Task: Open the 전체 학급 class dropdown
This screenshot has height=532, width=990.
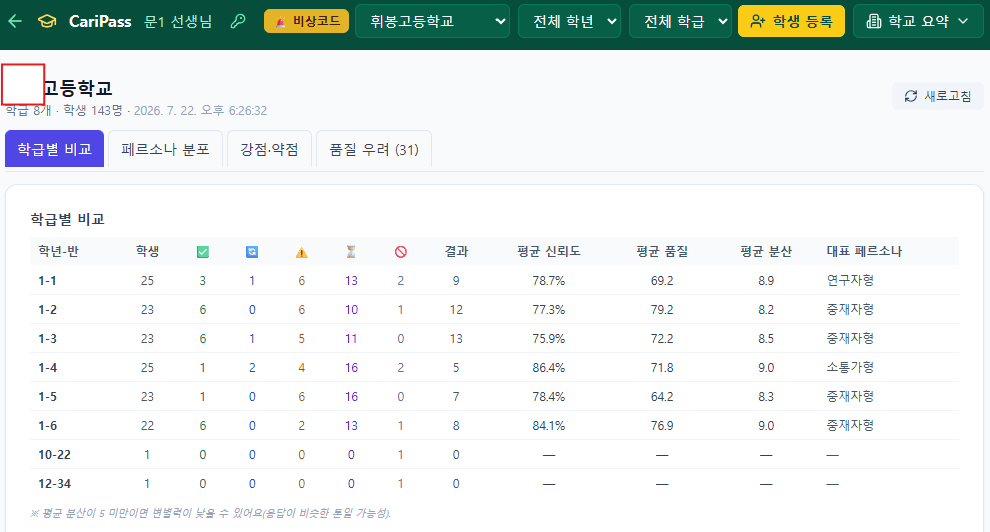Action: (680, 21)
